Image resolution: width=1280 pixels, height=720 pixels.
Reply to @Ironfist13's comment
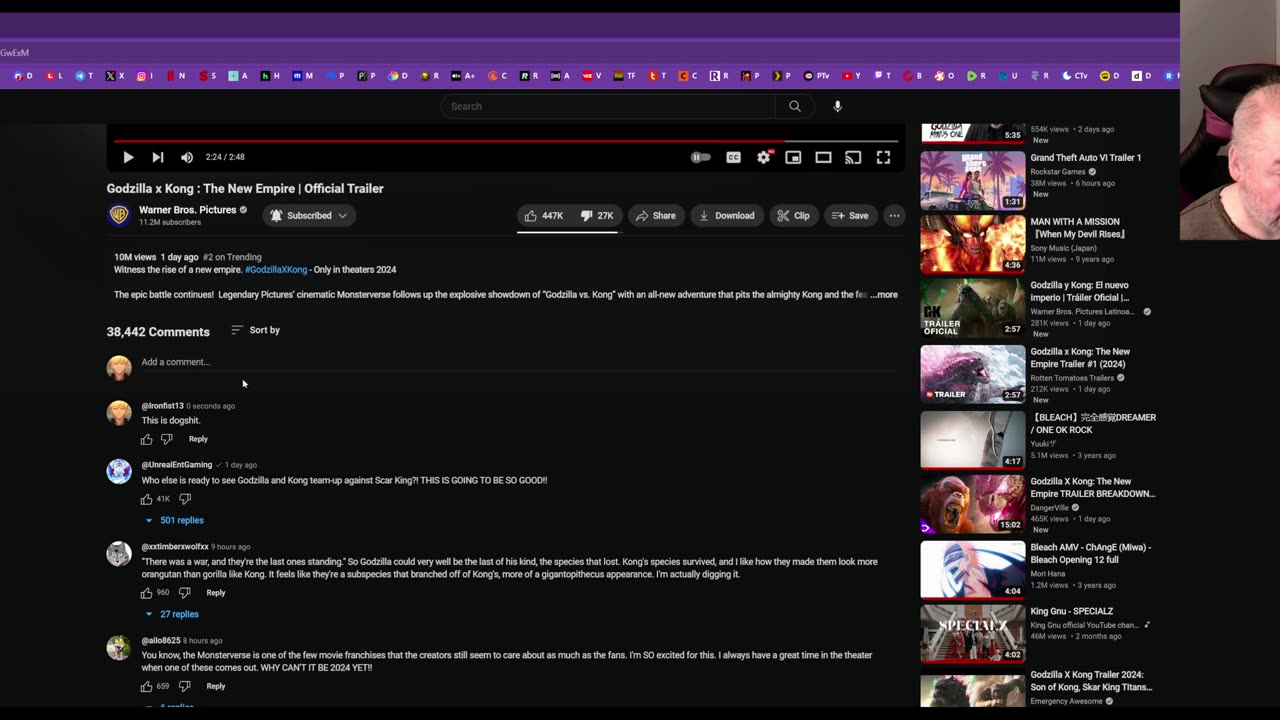coord(198,439)
